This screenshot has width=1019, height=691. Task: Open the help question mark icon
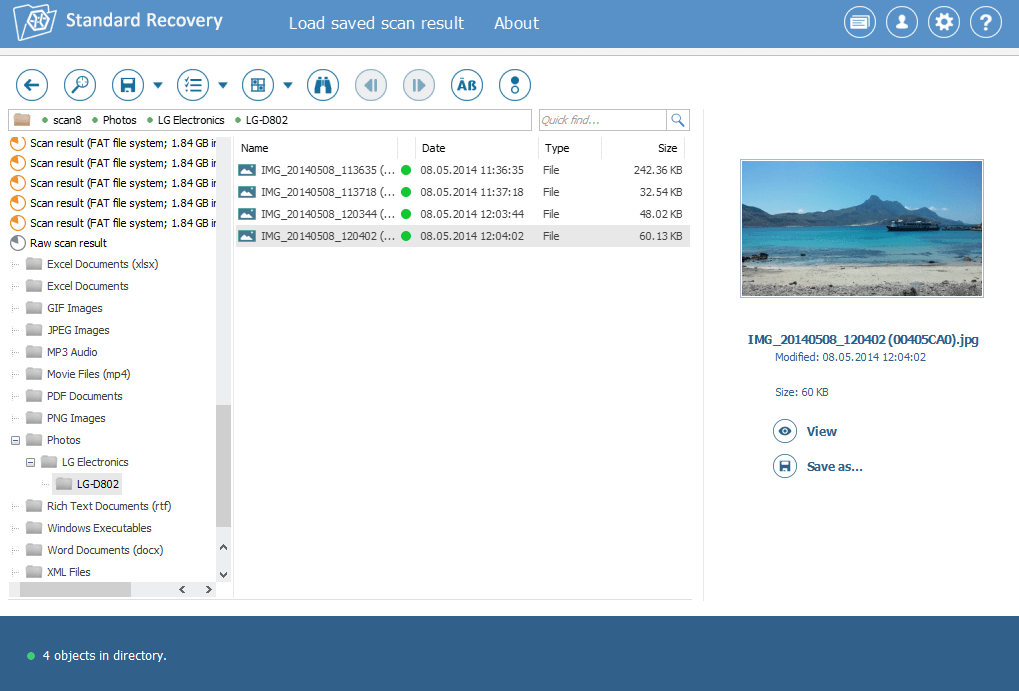click(986, 23)
